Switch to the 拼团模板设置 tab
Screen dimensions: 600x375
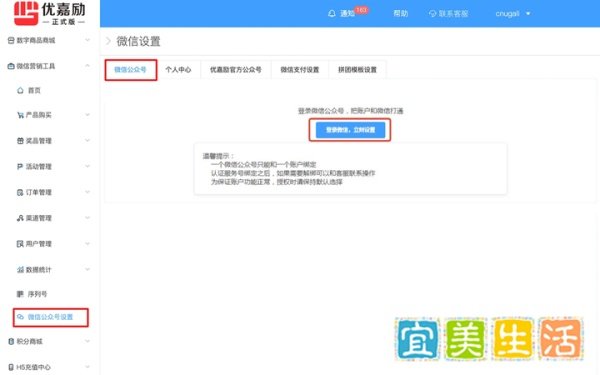coord(357,70)
